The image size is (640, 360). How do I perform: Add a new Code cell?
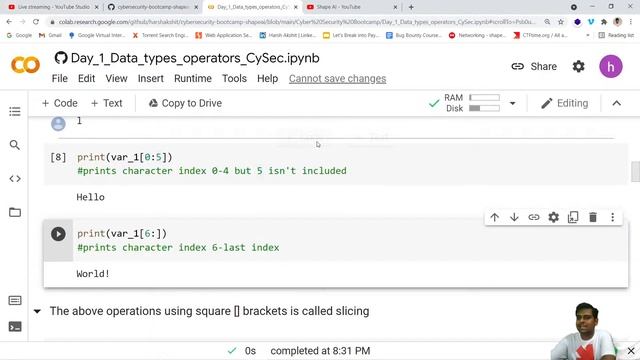coord(60,103)
